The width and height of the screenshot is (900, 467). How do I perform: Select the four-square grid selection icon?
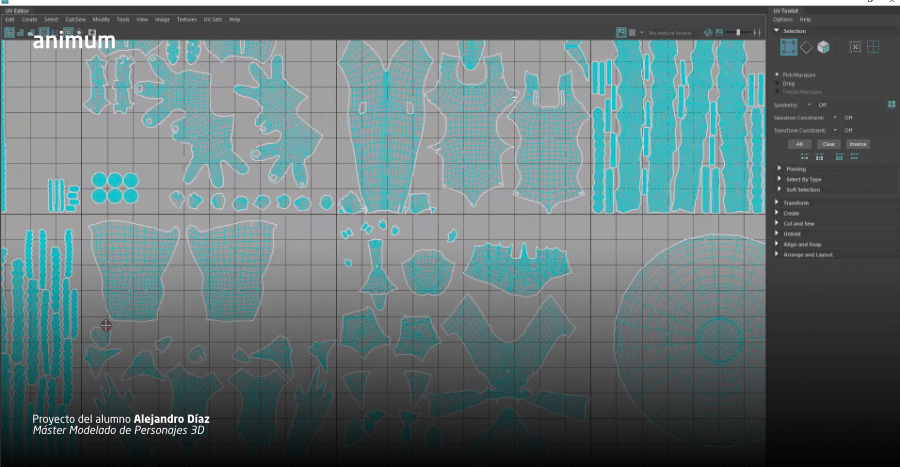873,47
